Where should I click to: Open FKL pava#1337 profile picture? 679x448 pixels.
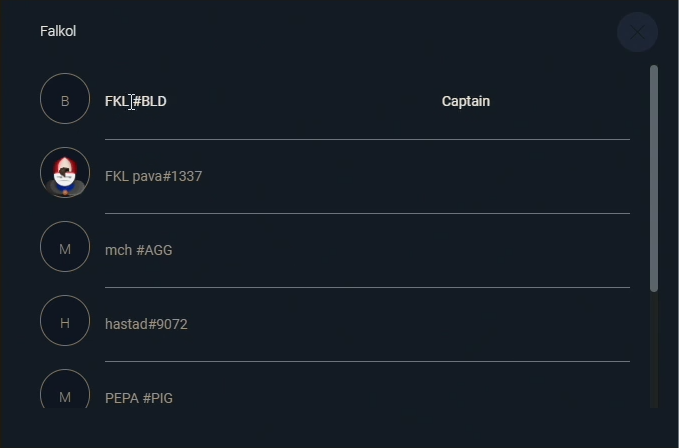click(65, 174)
